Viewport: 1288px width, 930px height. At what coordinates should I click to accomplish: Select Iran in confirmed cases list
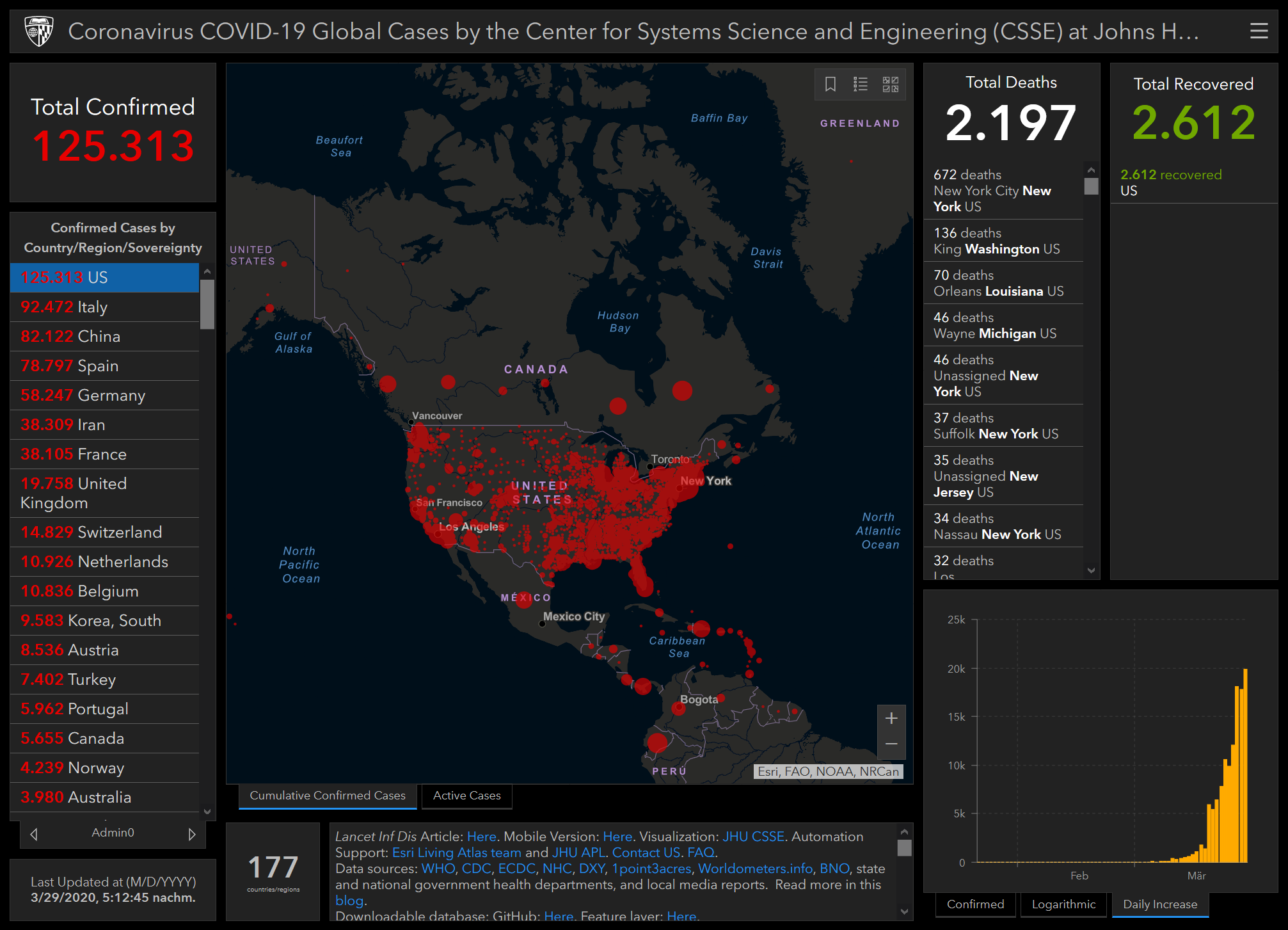(104, 425)
